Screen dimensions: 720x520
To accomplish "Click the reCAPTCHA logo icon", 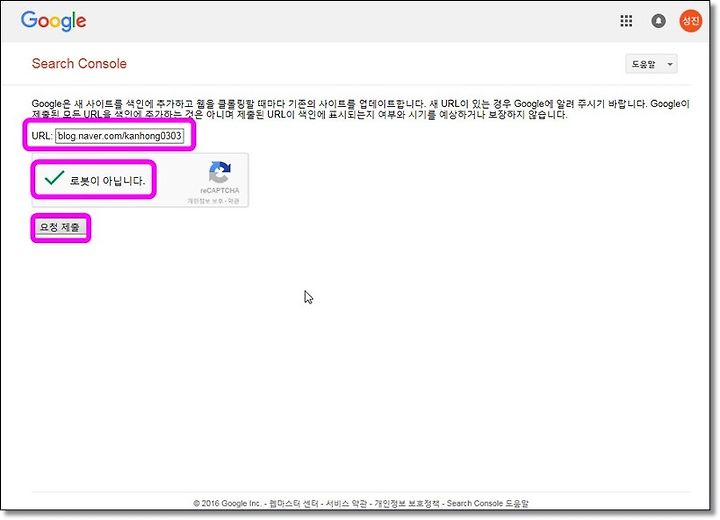I will [x=219, y=172].
